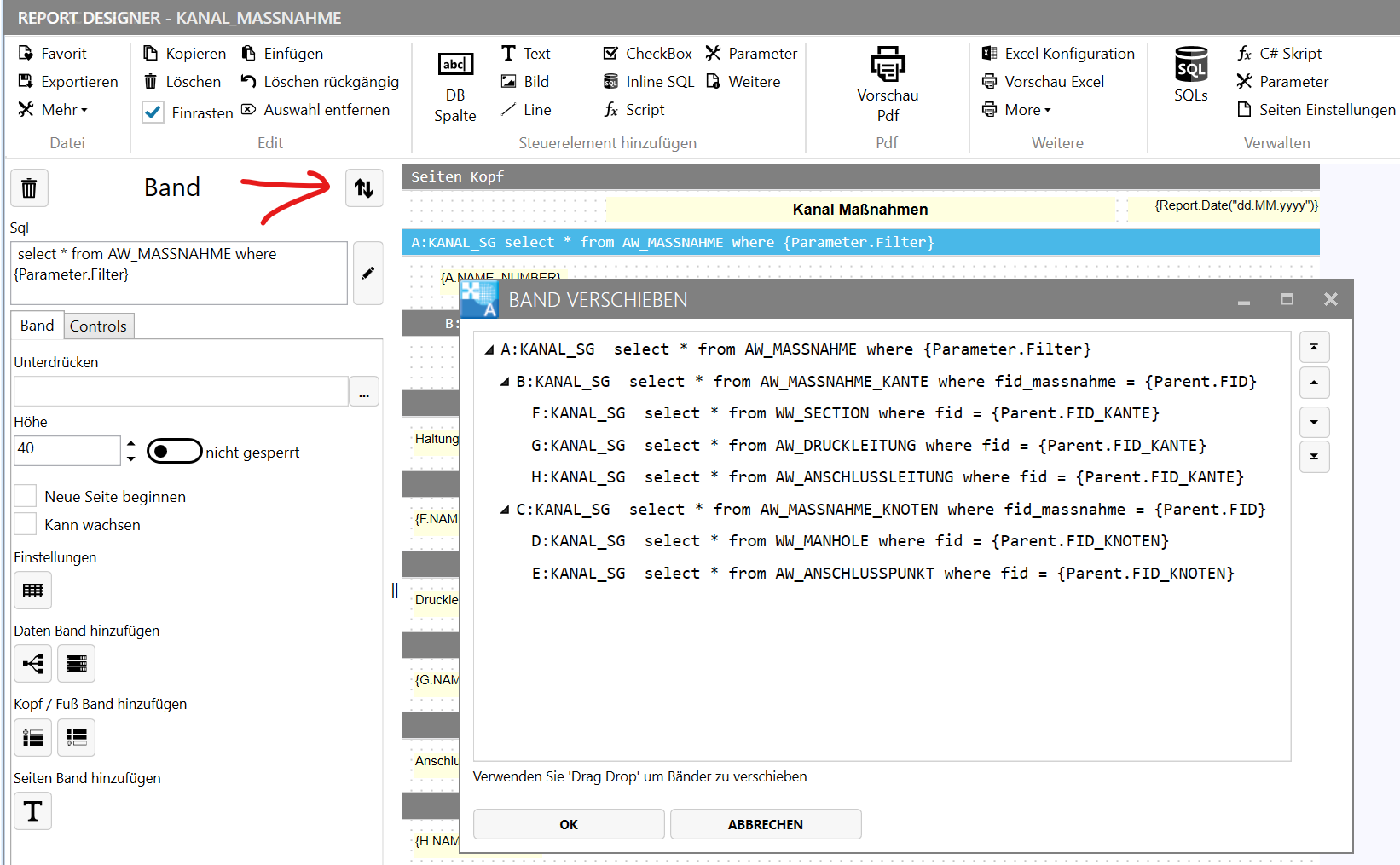Select the G:KANAL_SG AW_DRUCKLEITUNG row
1400x865 pixels.
pos(869,446)
